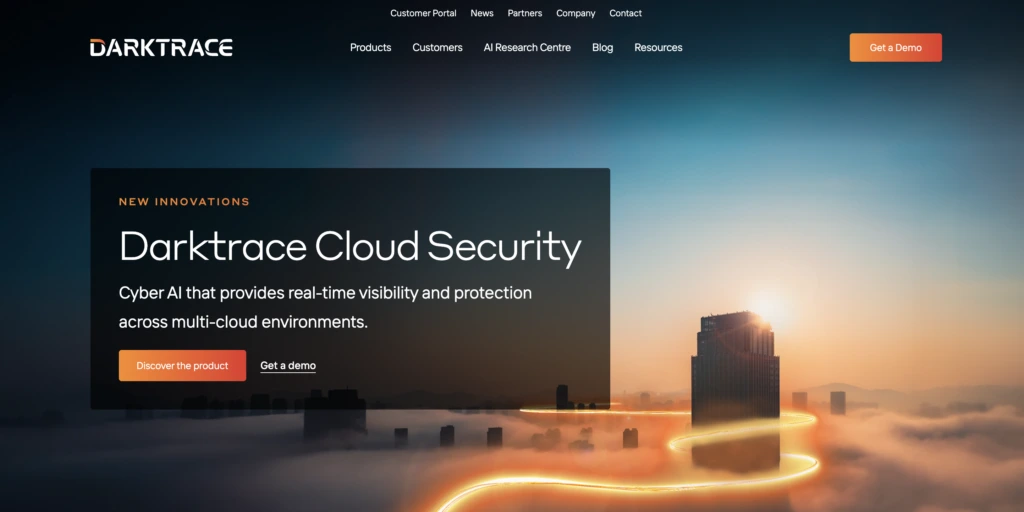Image resolution: width=1024 pixels, height=512 pixels.
Task: Open the Customer Portal link
Action: pyautogui.click(x=423, y=13)
